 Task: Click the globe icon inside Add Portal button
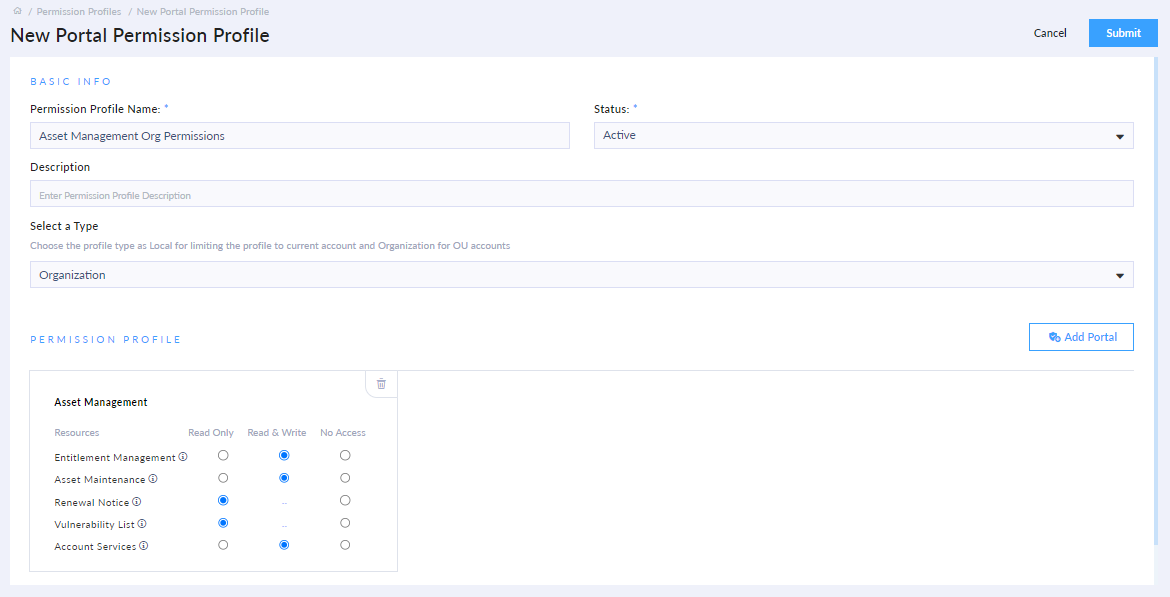coord(1053,337)
